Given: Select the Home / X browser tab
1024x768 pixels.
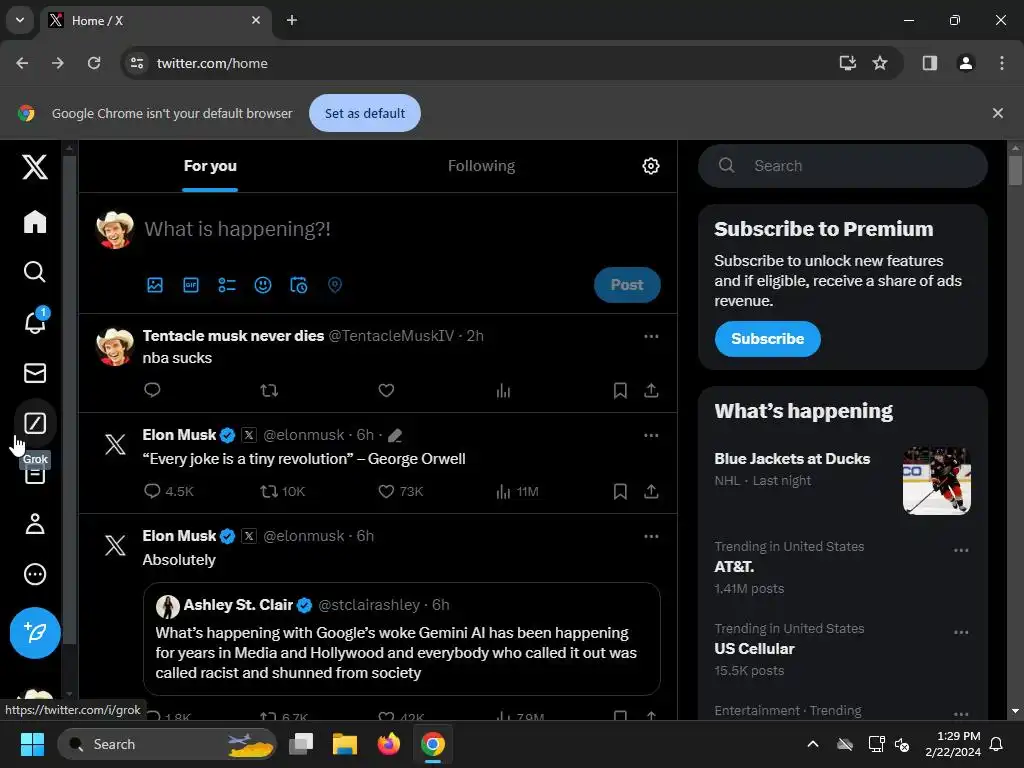Looking at the screenshot, I should 157,20.
